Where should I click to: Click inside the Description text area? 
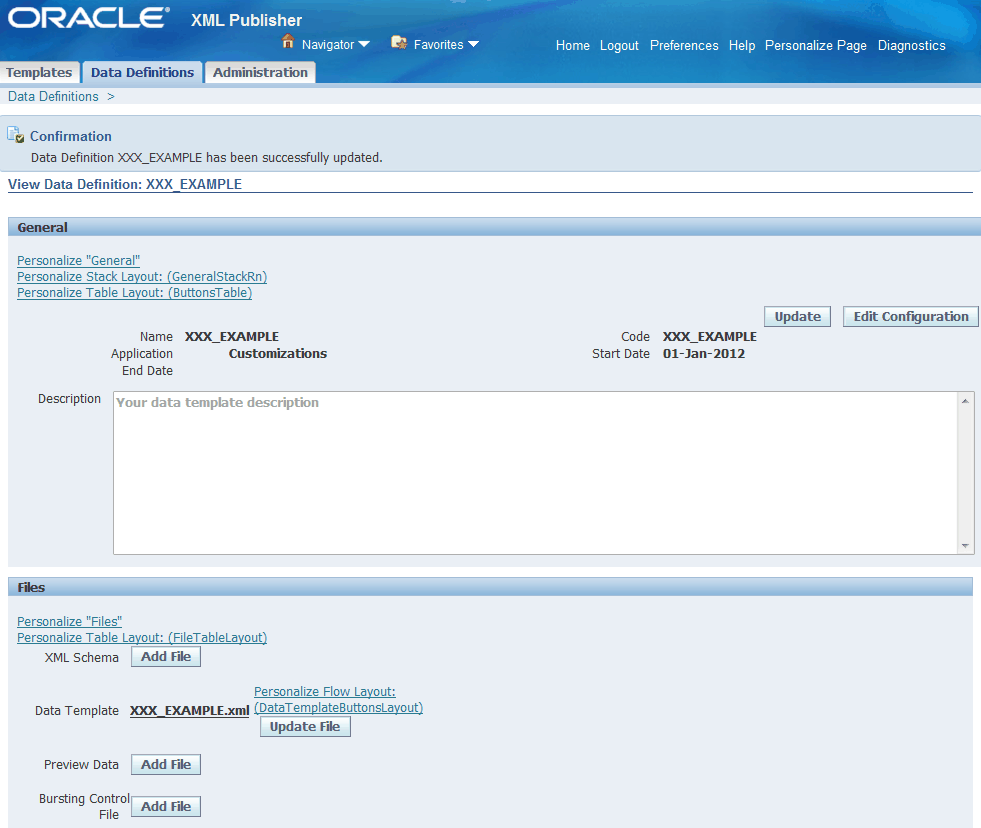(536, 473)
